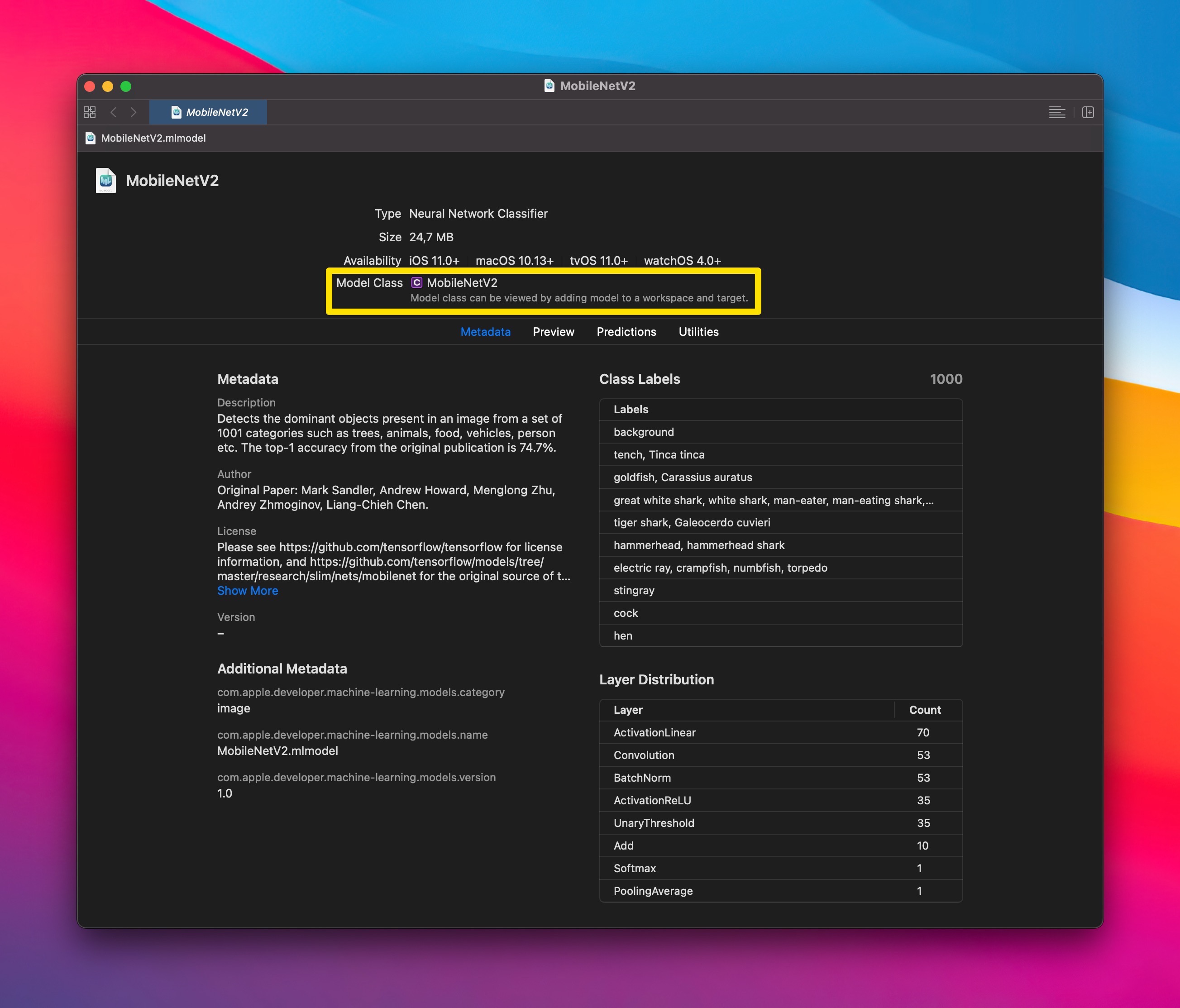Click the 1000 class labels count

[946, 379]
